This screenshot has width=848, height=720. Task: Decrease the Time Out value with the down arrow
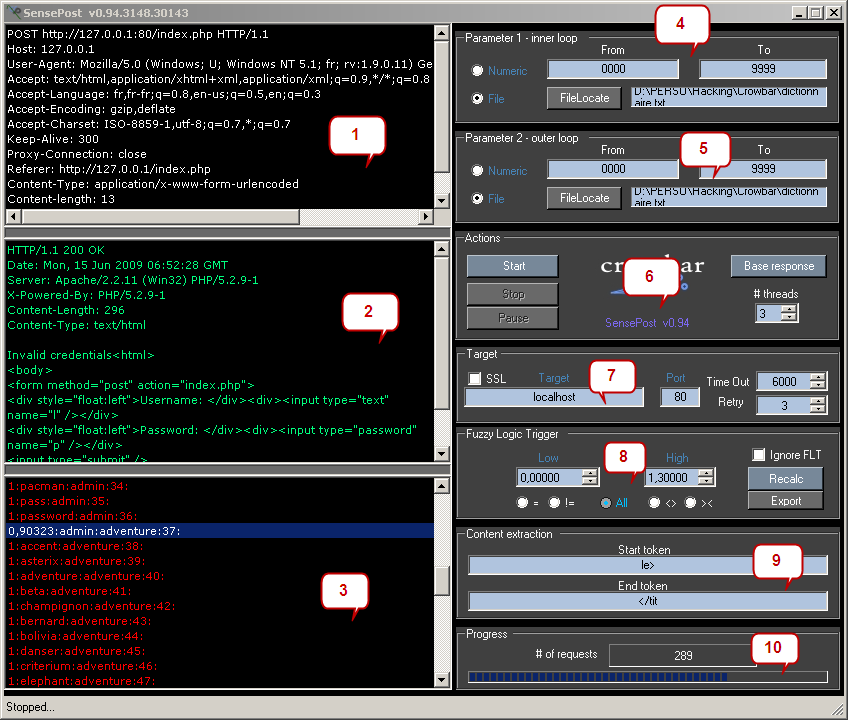tap(818, 386)
